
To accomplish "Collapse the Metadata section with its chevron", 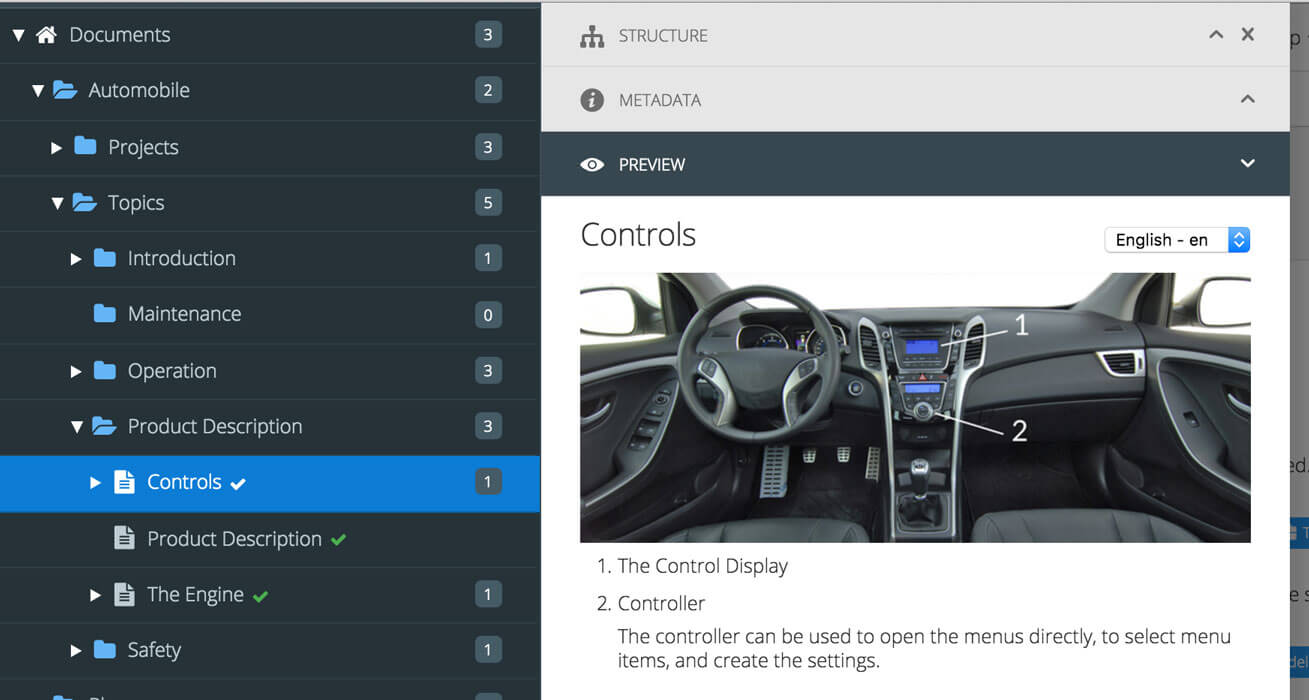I will coord(1247,99).
